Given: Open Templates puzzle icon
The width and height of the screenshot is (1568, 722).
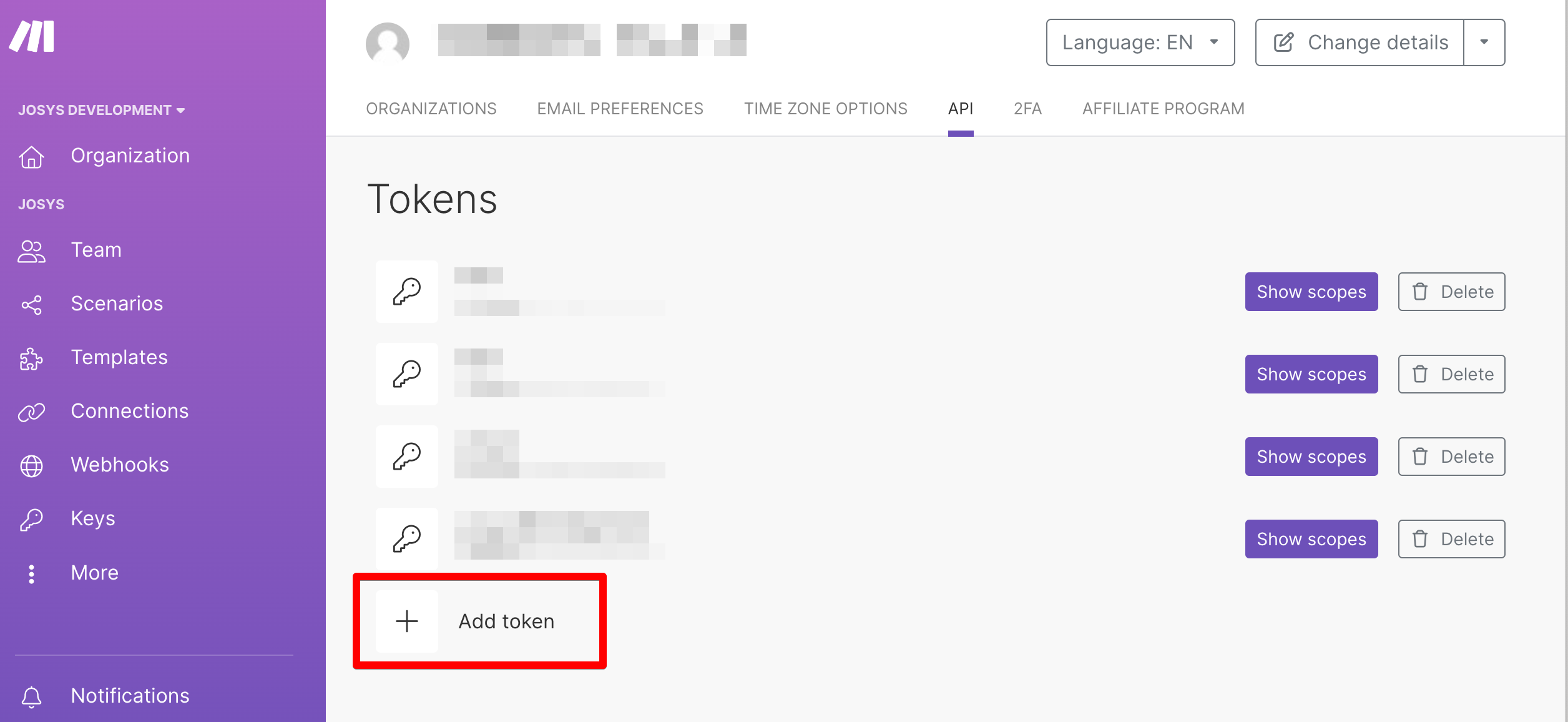Looking at the screenshot, I should 31,359.
